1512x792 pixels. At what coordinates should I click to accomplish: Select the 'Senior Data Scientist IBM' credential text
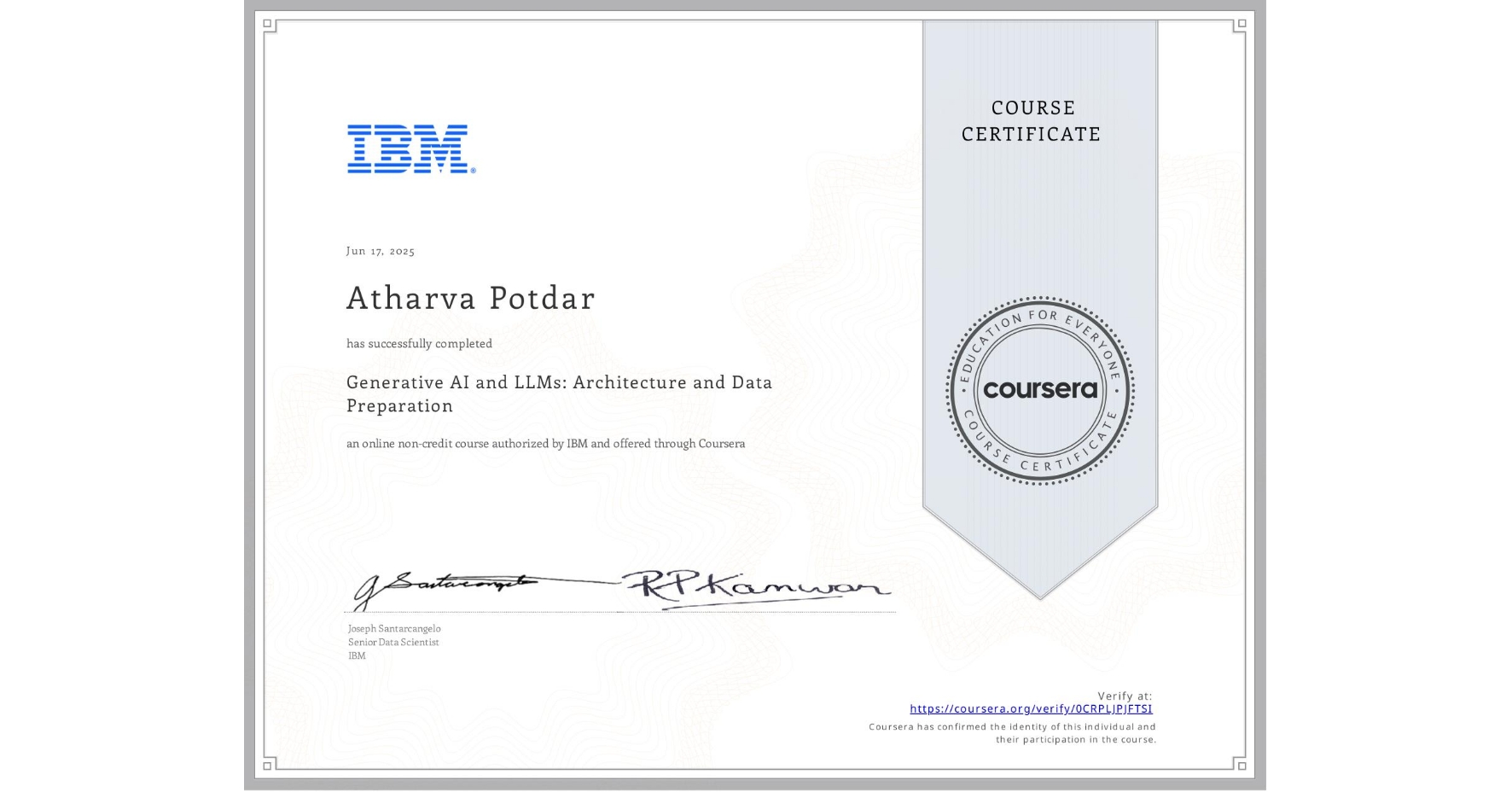coord(393,649)
